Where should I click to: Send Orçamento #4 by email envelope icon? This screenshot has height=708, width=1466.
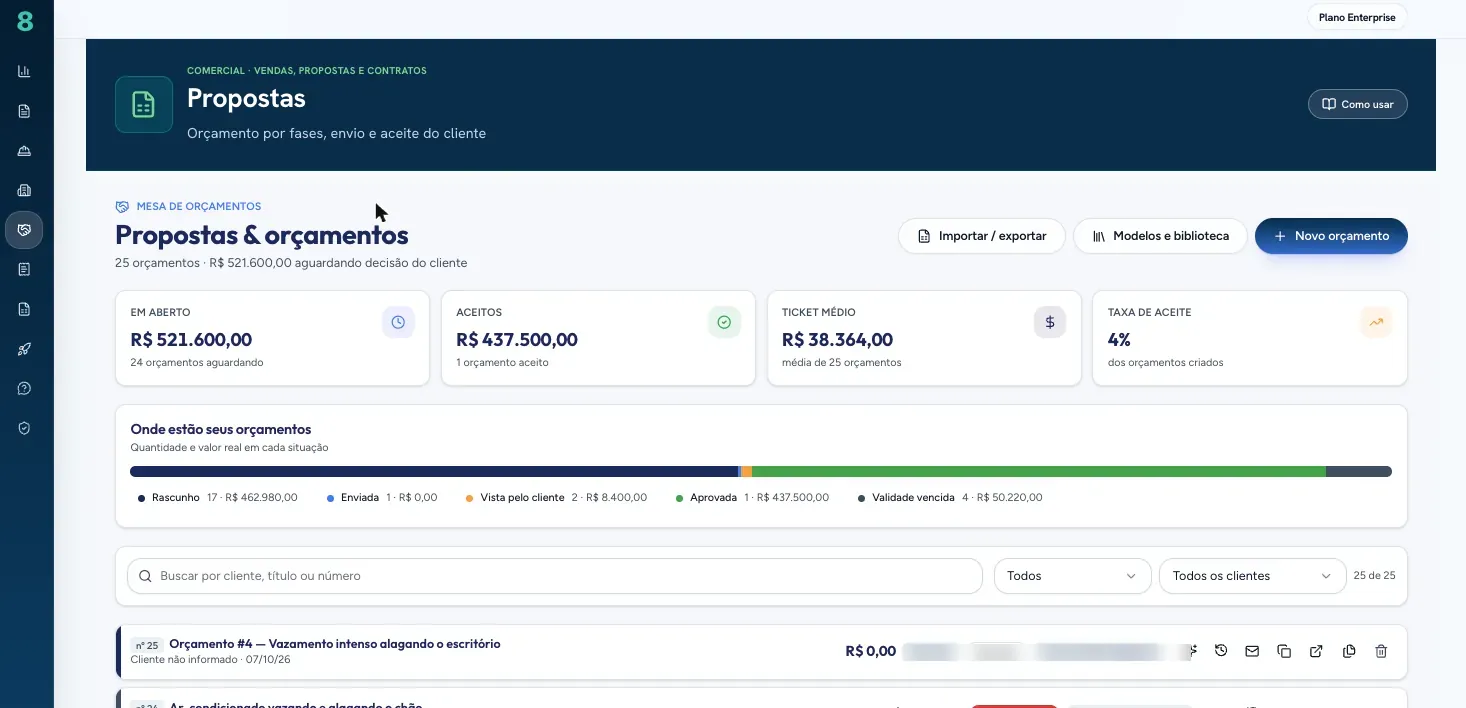(1252, 651)
